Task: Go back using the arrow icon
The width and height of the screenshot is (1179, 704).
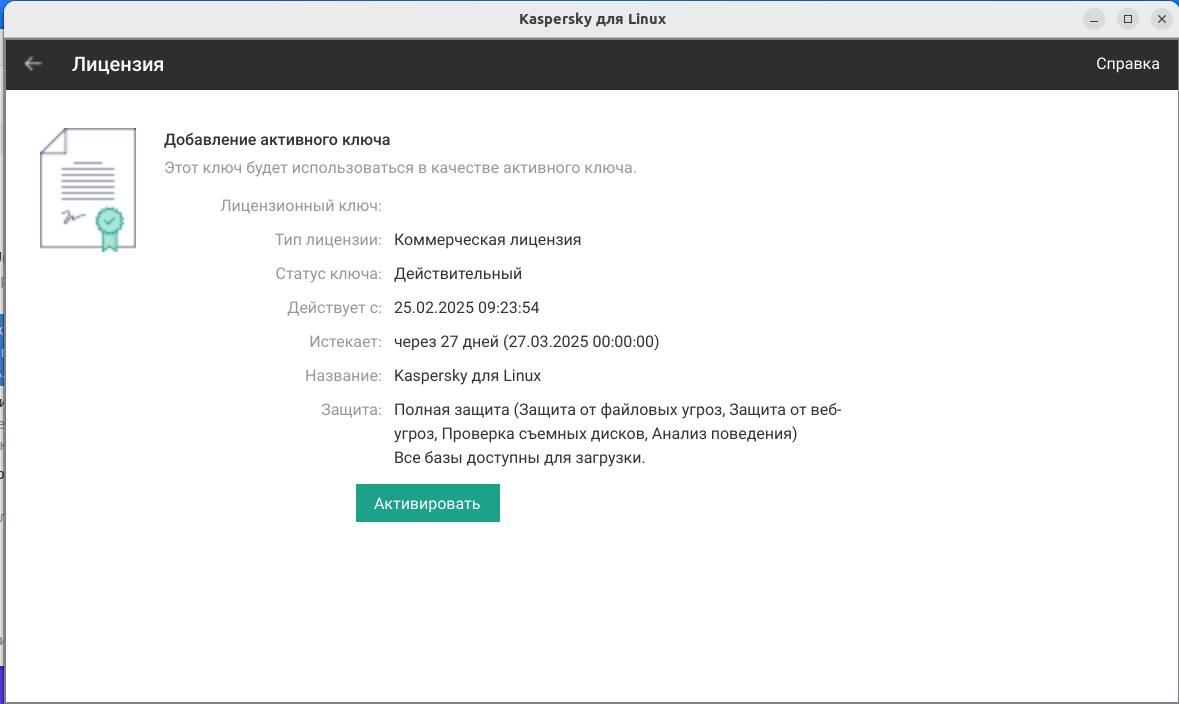Action: pos(33,64)
